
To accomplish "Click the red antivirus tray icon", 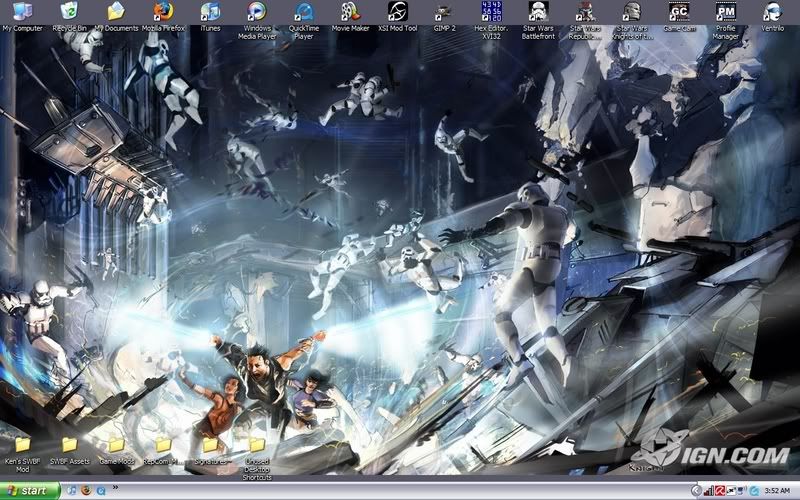I will click(x=720, y=491).
